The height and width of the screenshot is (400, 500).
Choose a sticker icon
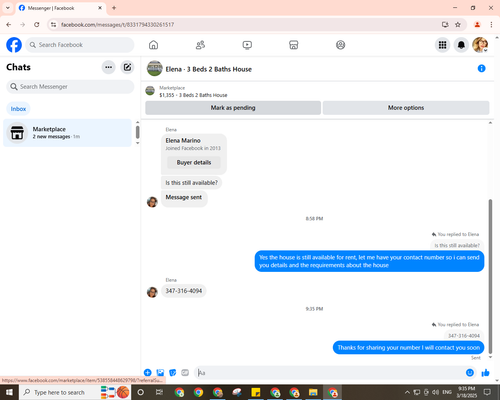(x=173, y=372)
